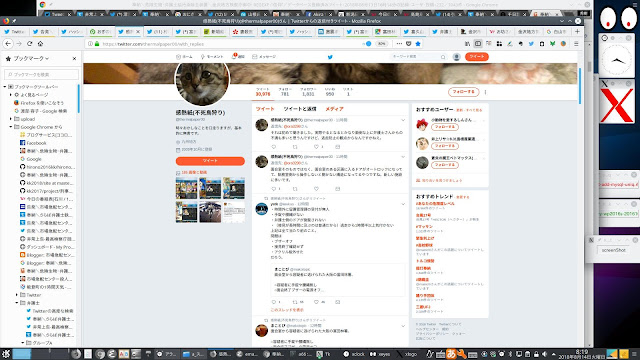Viewport: 640px width, 360px height.
Task: Open a new Firefox tab with plus
Action: pos(577,31)
